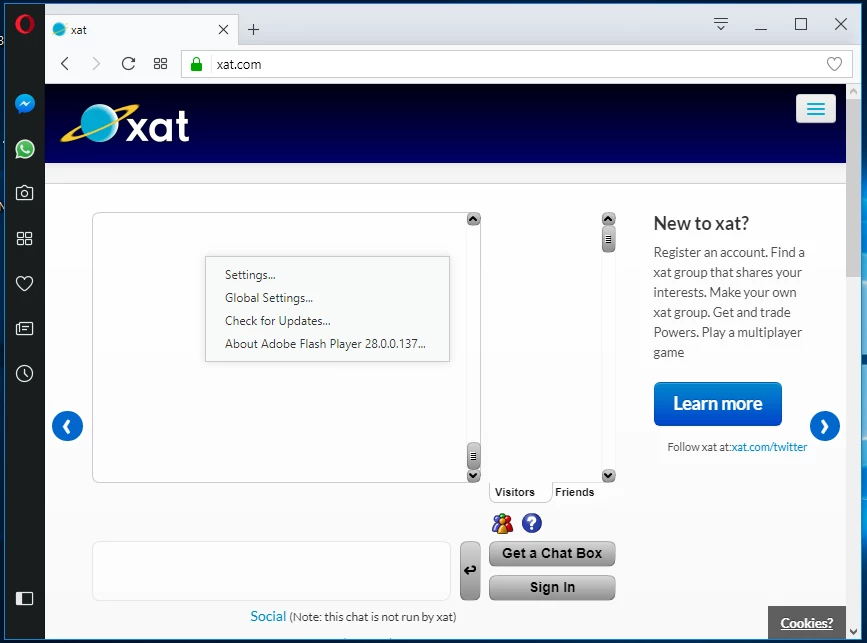Go back to the previous page
The width and height of the screenshot is (867, 643).
[x=65, y=64]
